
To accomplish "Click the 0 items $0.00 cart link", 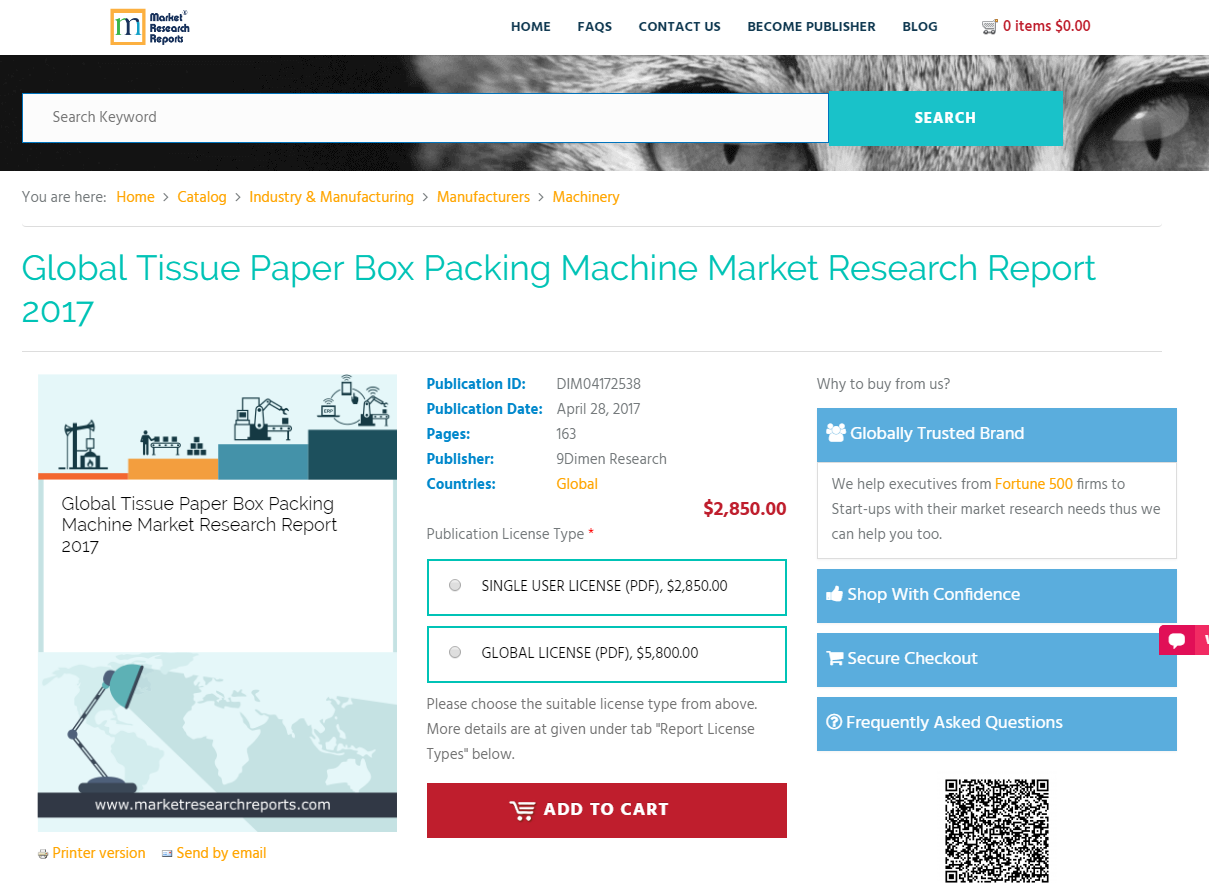I will click(1047, 27).
